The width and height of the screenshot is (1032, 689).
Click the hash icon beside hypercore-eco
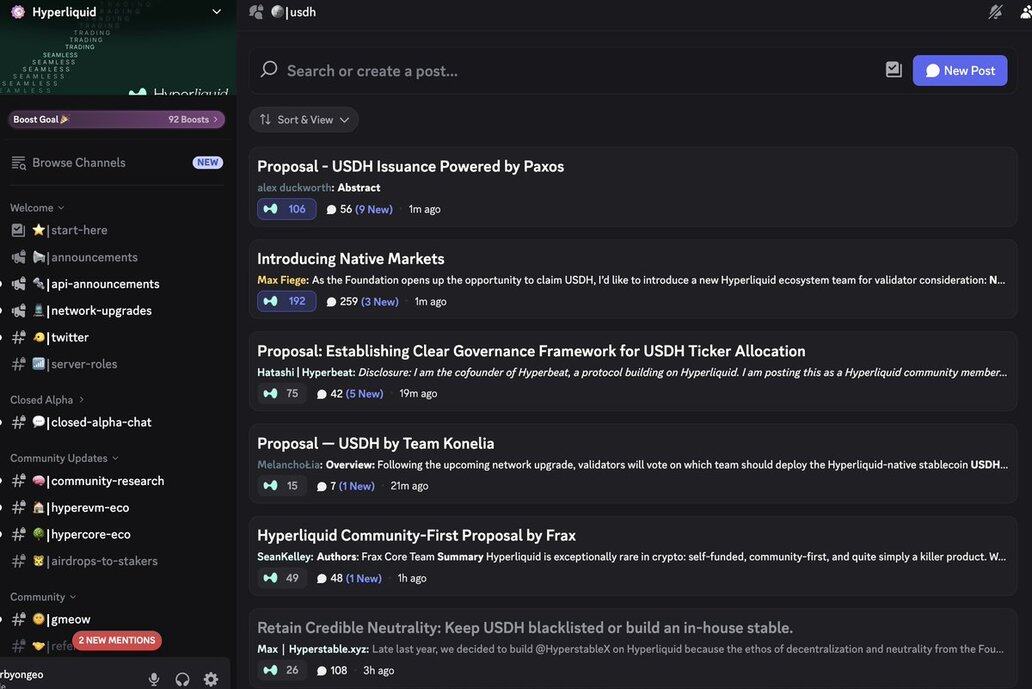click(18, 534)
